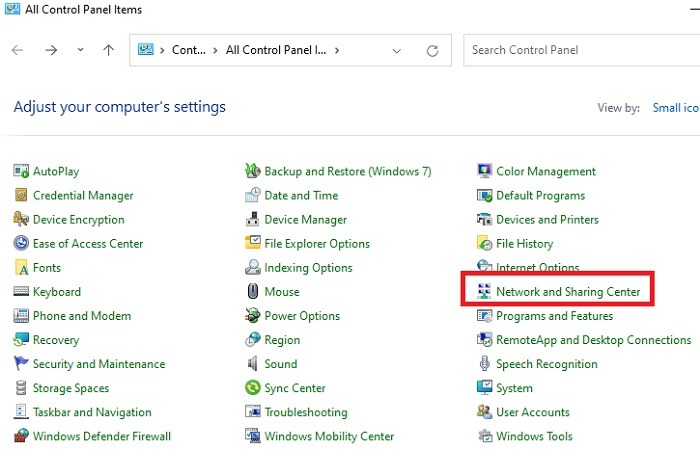700x450 pixels.
Task: Open the Troubleshooting icon
Action: (x=253, y=412)
